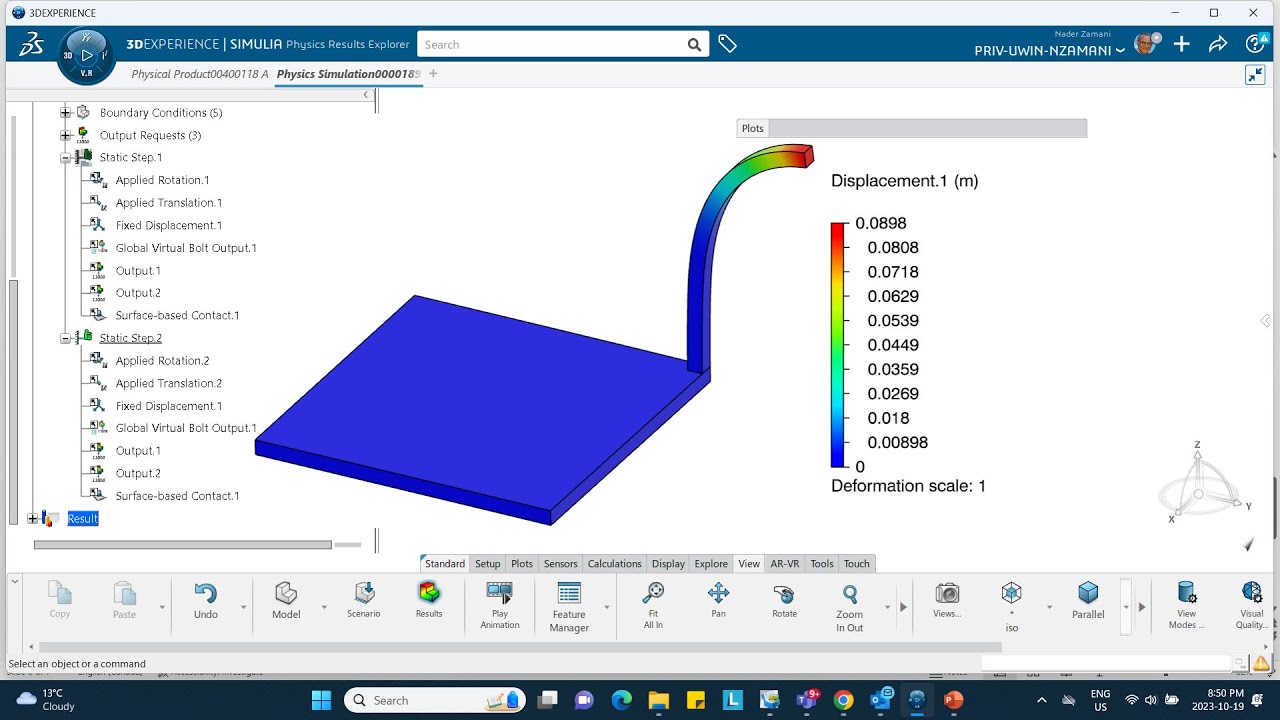Viewport: 1280px width, 720px height.
Task: Click the plus add icon in top bar
Action: 1182,44
